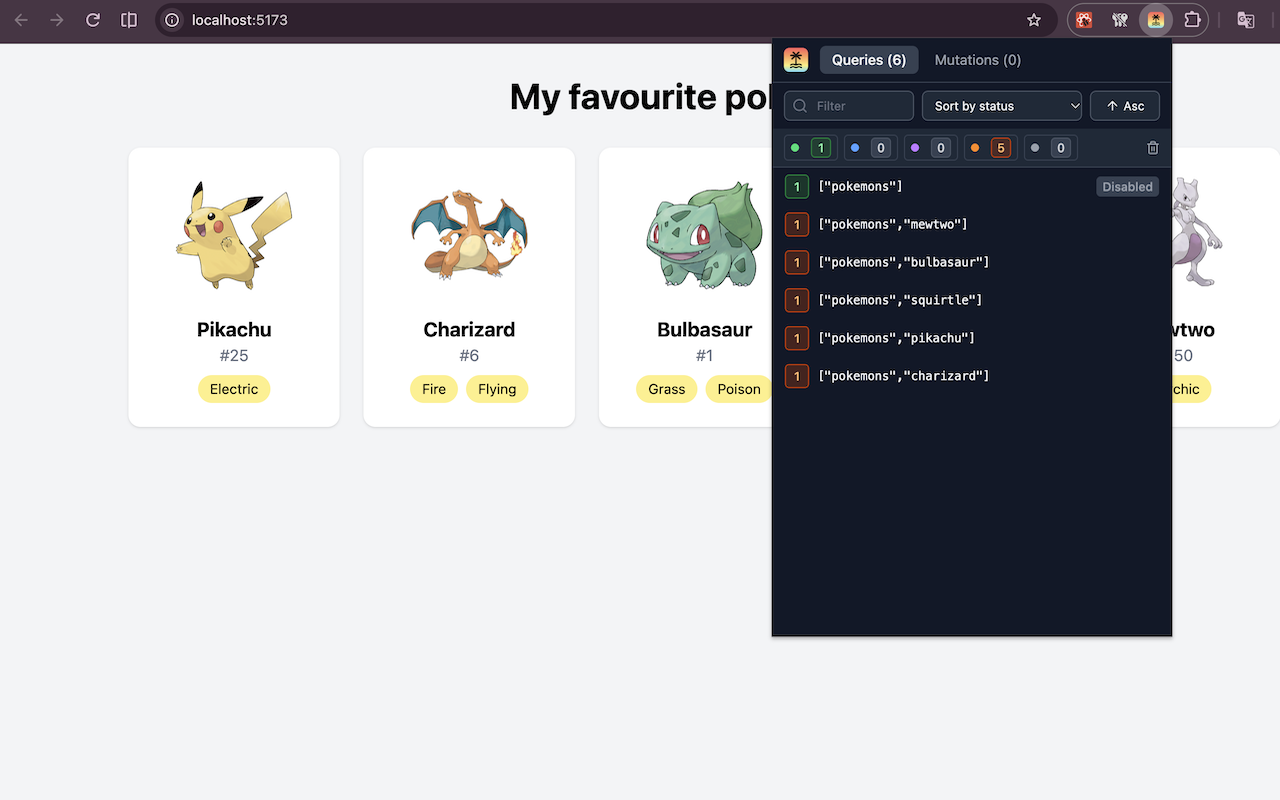This screenshot has width=1280, height=800.
Task: Click the Charizard image
Action: [469, 236]
